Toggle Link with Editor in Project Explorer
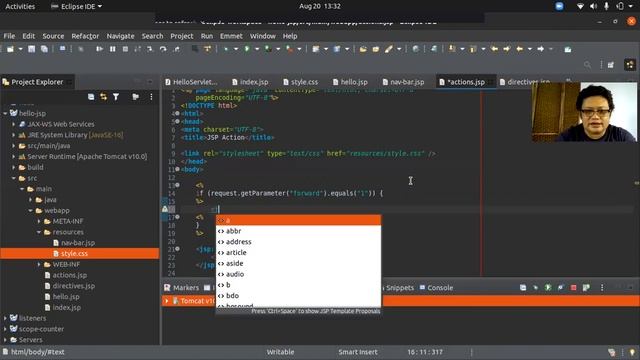The height and width of the screenshot is (360, 640). [x=104, y=97]
